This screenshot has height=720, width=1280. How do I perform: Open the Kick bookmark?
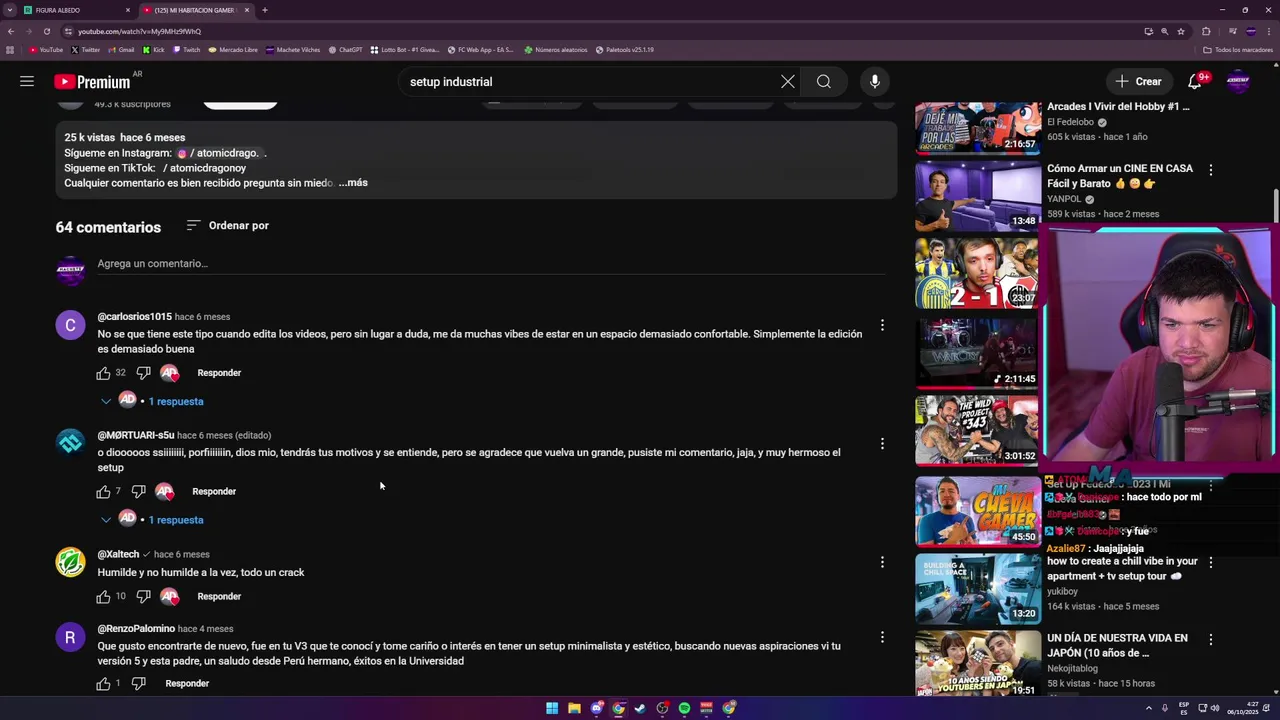154,50
